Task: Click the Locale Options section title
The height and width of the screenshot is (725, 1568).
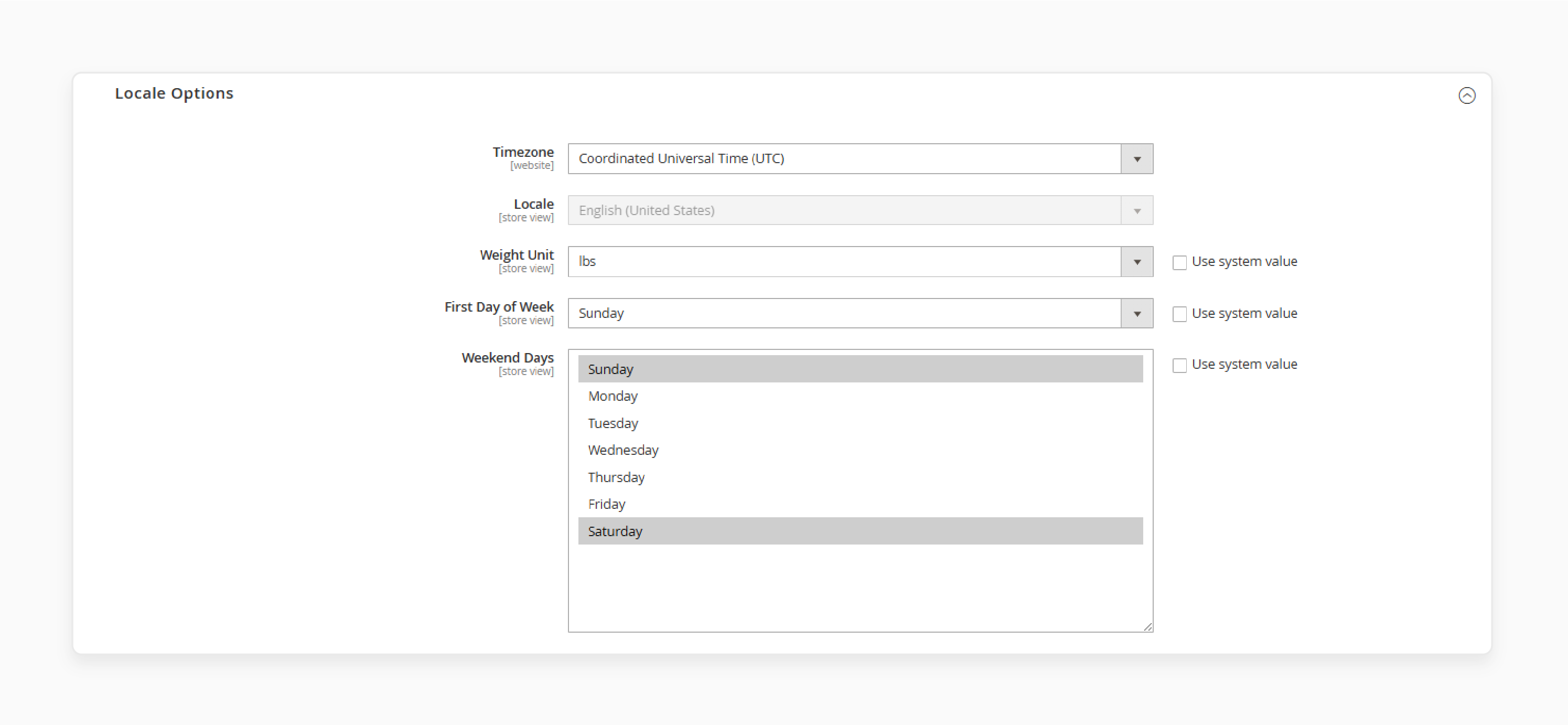Action: click(174, 93)
